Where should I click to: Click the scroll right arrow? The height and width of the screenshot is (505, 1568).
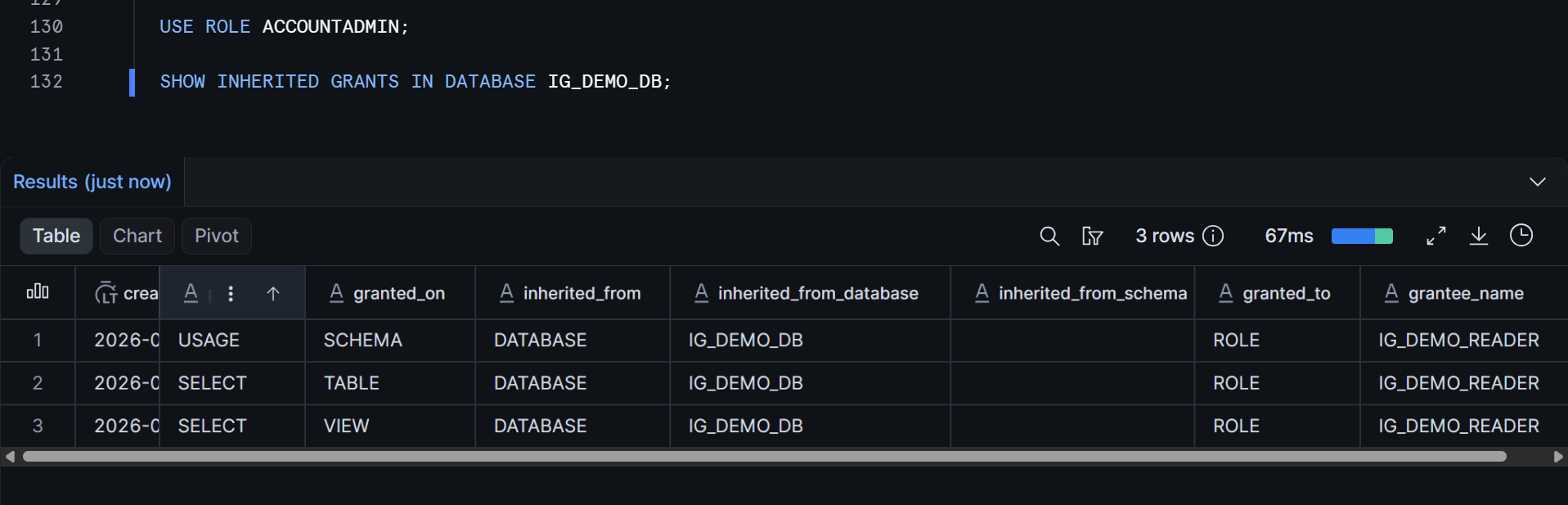[1558, 457]
